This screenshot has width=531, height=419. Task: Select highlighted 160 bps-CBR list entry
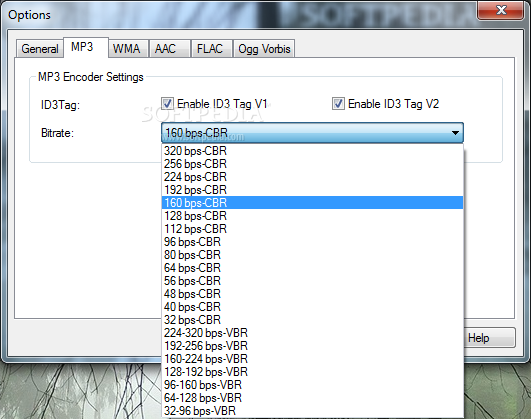pyautogui.click(x=312, y=203)
